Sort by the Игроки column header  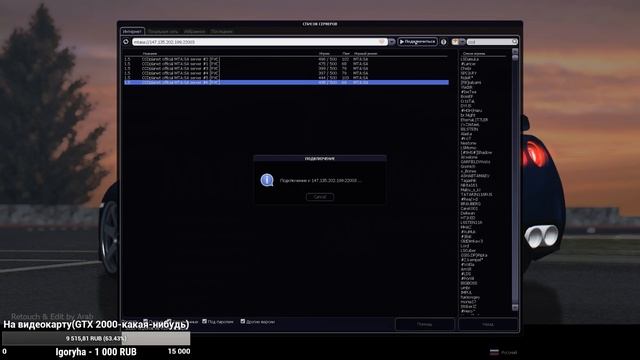324,53
